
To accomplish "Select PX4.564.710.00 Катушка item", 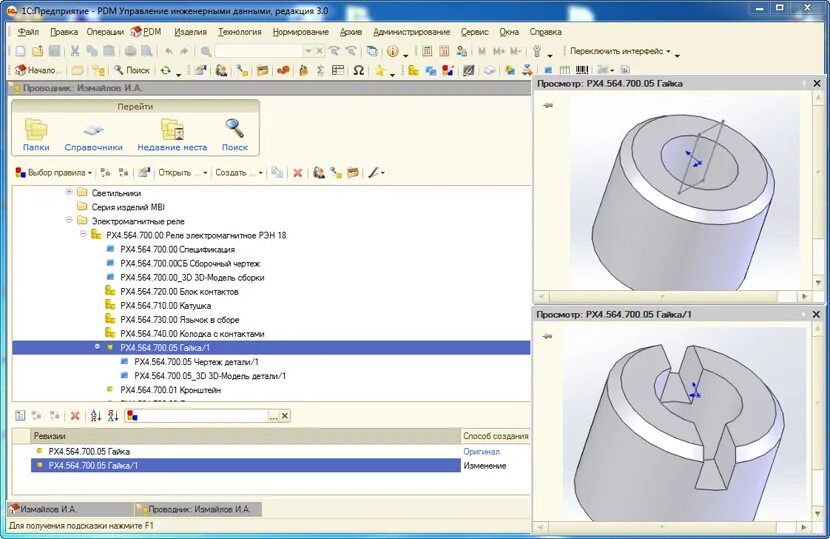I will coord(165,306).
